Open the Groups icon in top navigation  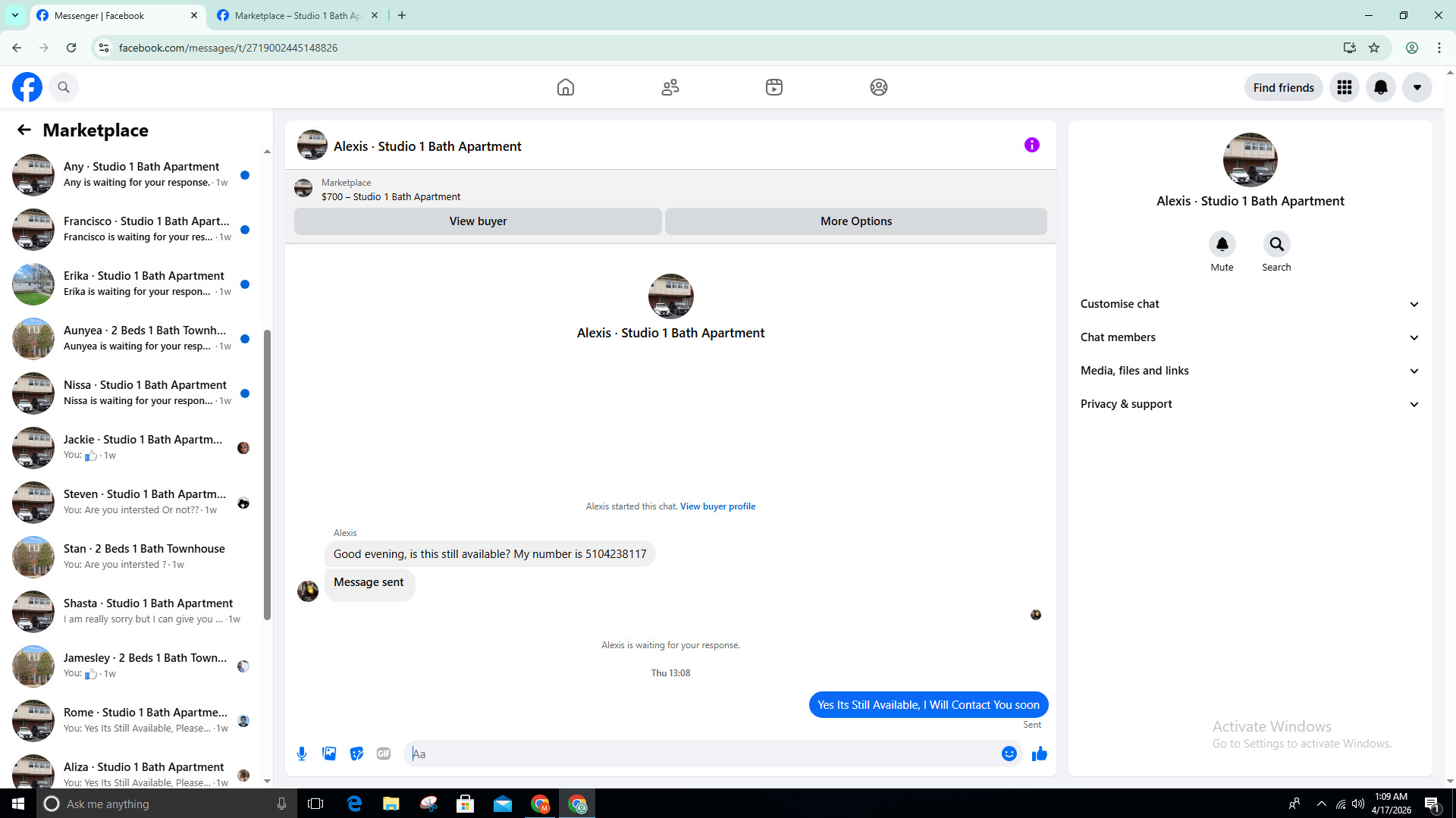tap(879, 87)
